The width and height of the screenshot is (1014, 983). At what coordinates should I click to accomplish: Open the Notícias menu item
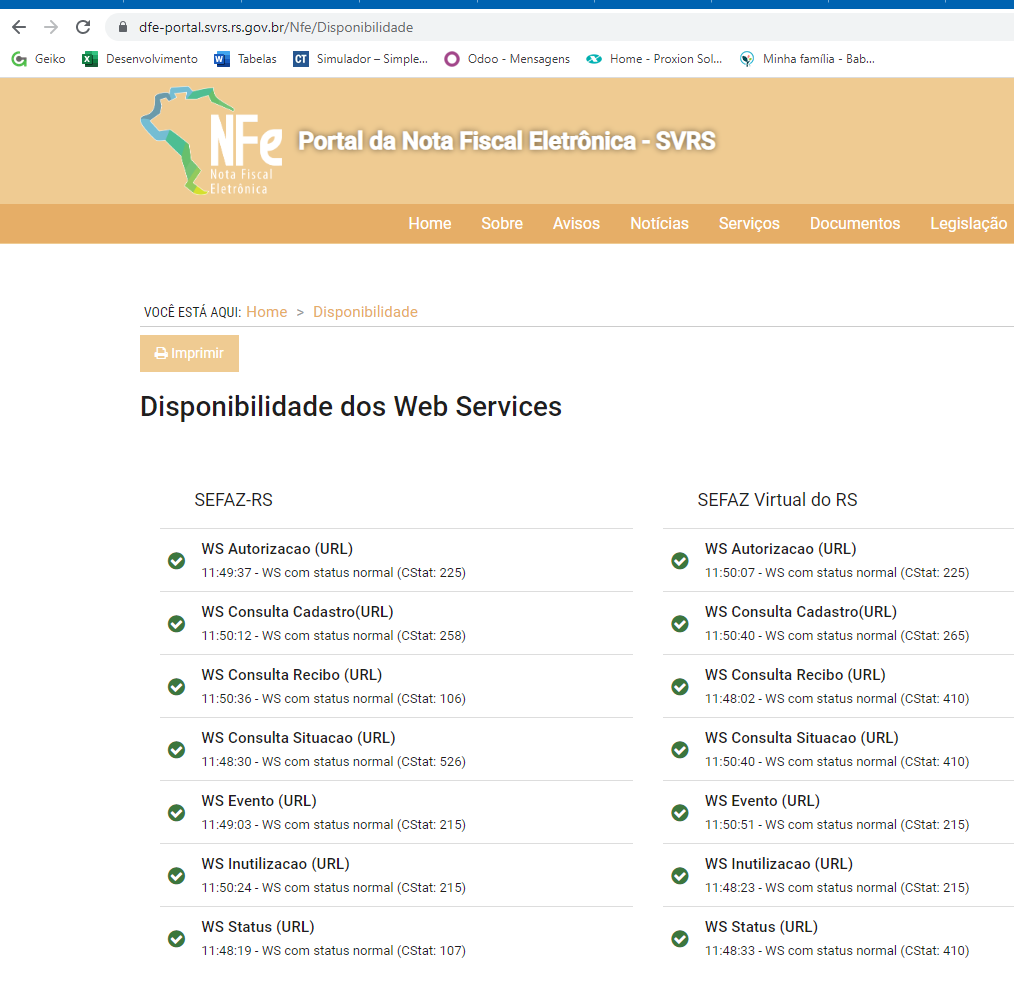[660, 223]
